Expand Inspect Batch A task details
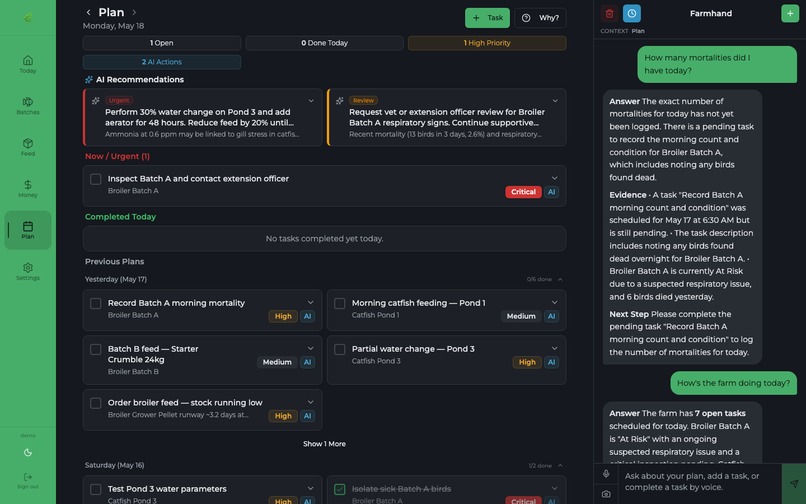The image size is (806, 504). coord(555,178)
